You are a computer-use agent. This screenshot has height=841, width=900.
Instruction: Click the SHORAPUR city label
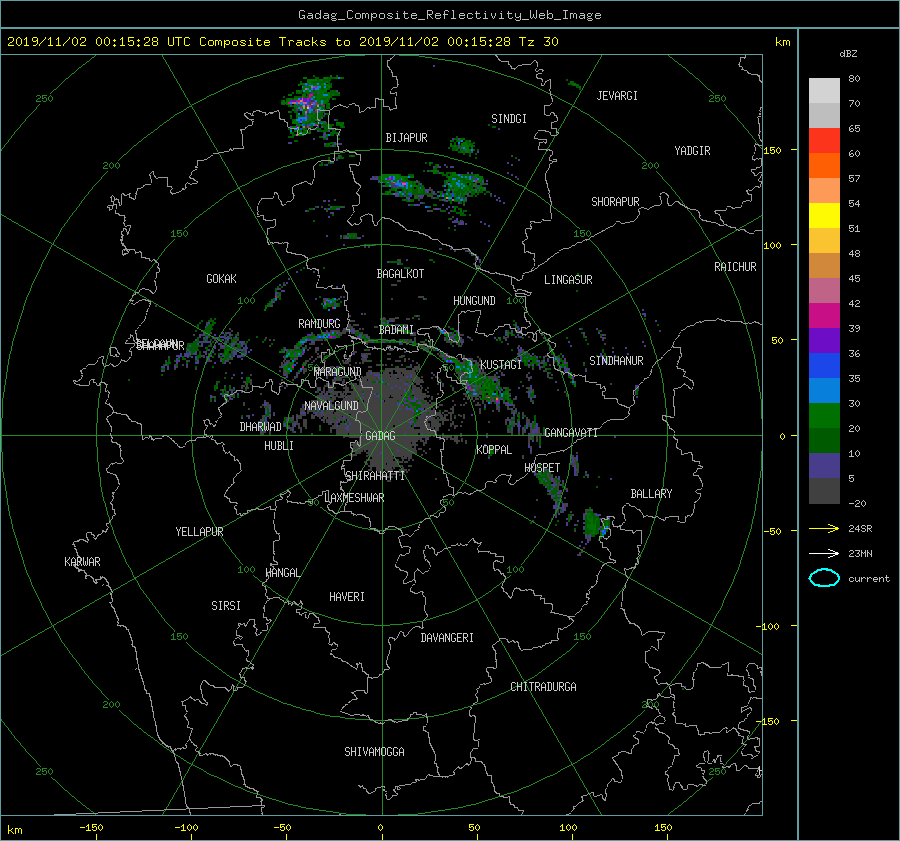click(615, 202)
